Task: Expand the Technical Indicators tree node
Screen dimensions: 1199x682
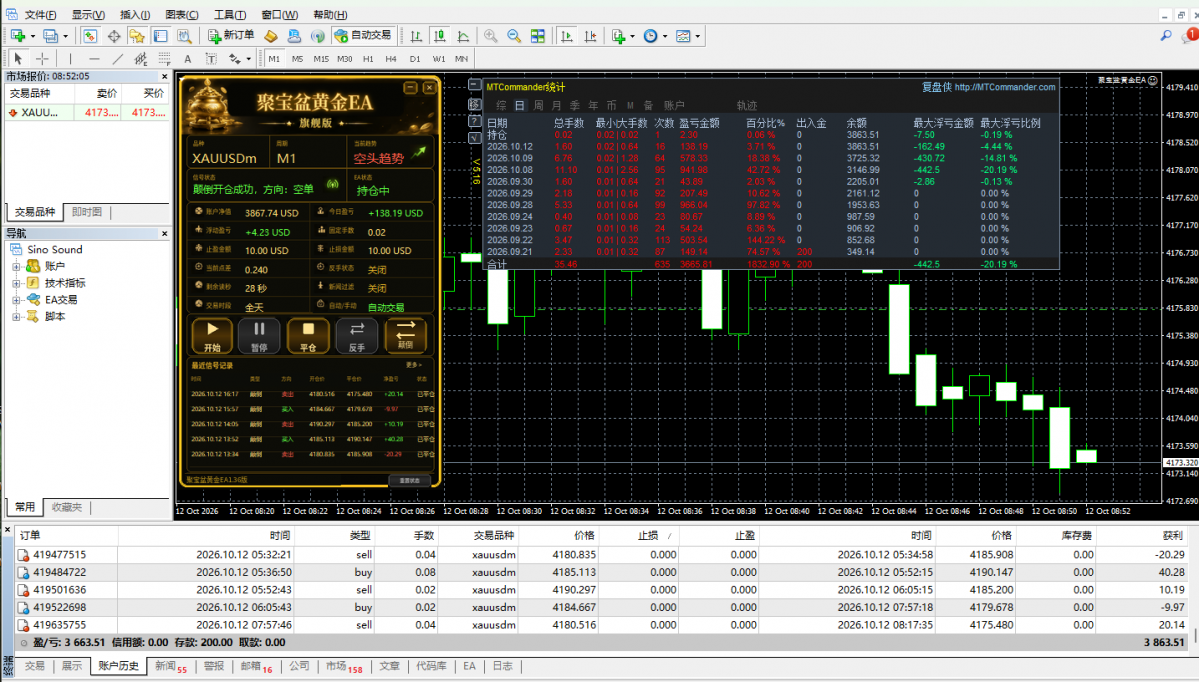Action: pos(16,284)
